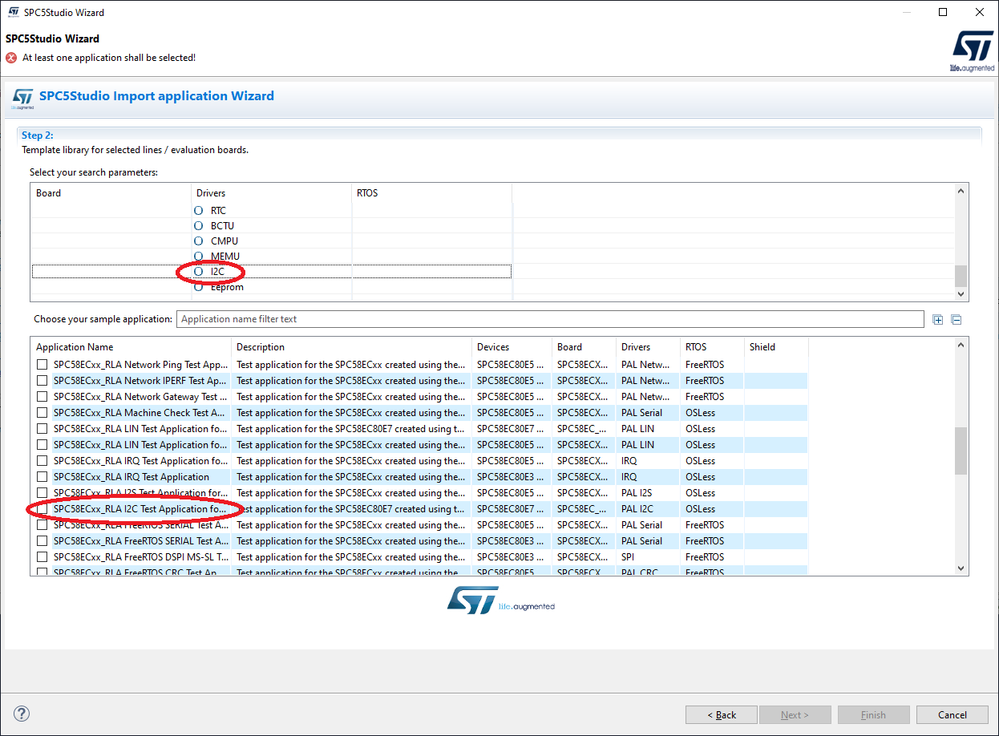Viewport: 999px width, 736px height.
Task: Open the help question mark icon
Action: point(22,714)
